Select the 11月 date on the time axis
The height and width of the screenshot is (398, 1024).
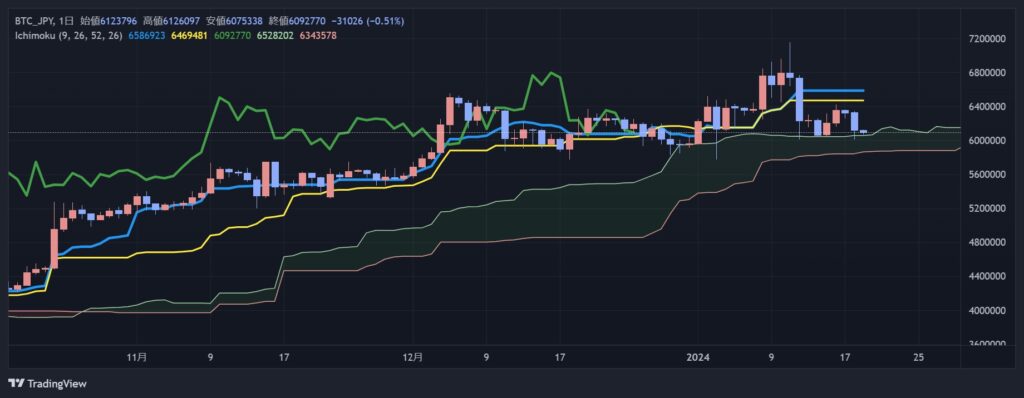(x=136, y=357)
